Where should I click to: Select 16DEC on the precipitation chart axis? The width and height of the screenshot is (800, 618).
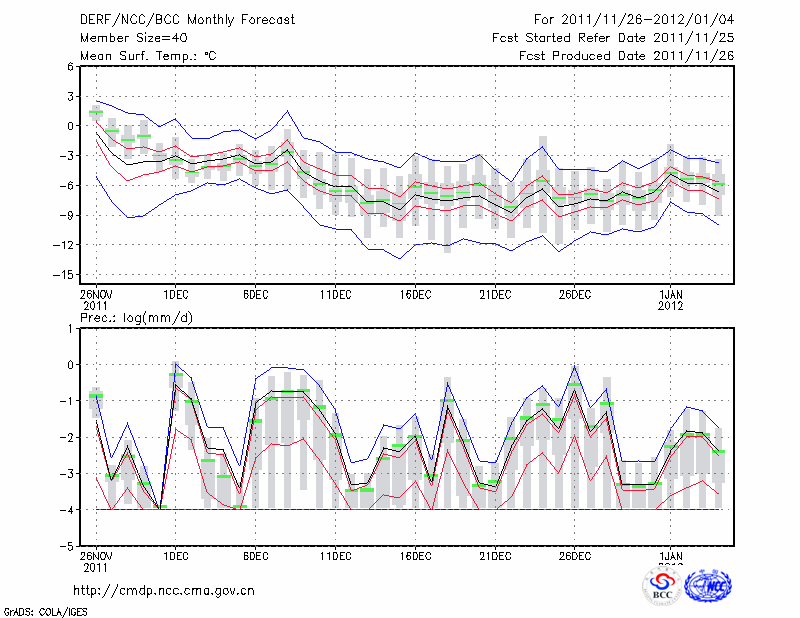pyautogui.click(x=415, y=556)
